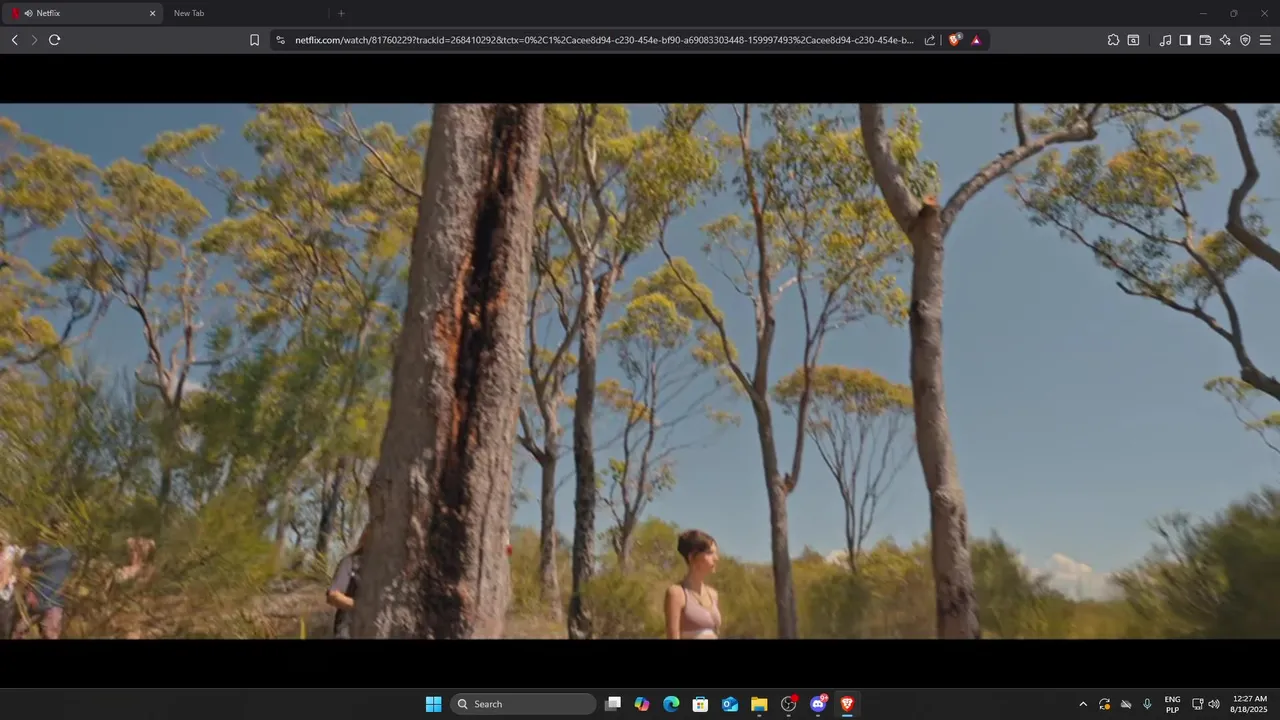Viewport: 1280px width, 720px height.
Task: Open Microsoft Store from the taskbar
Action: (x=701, y=704)
